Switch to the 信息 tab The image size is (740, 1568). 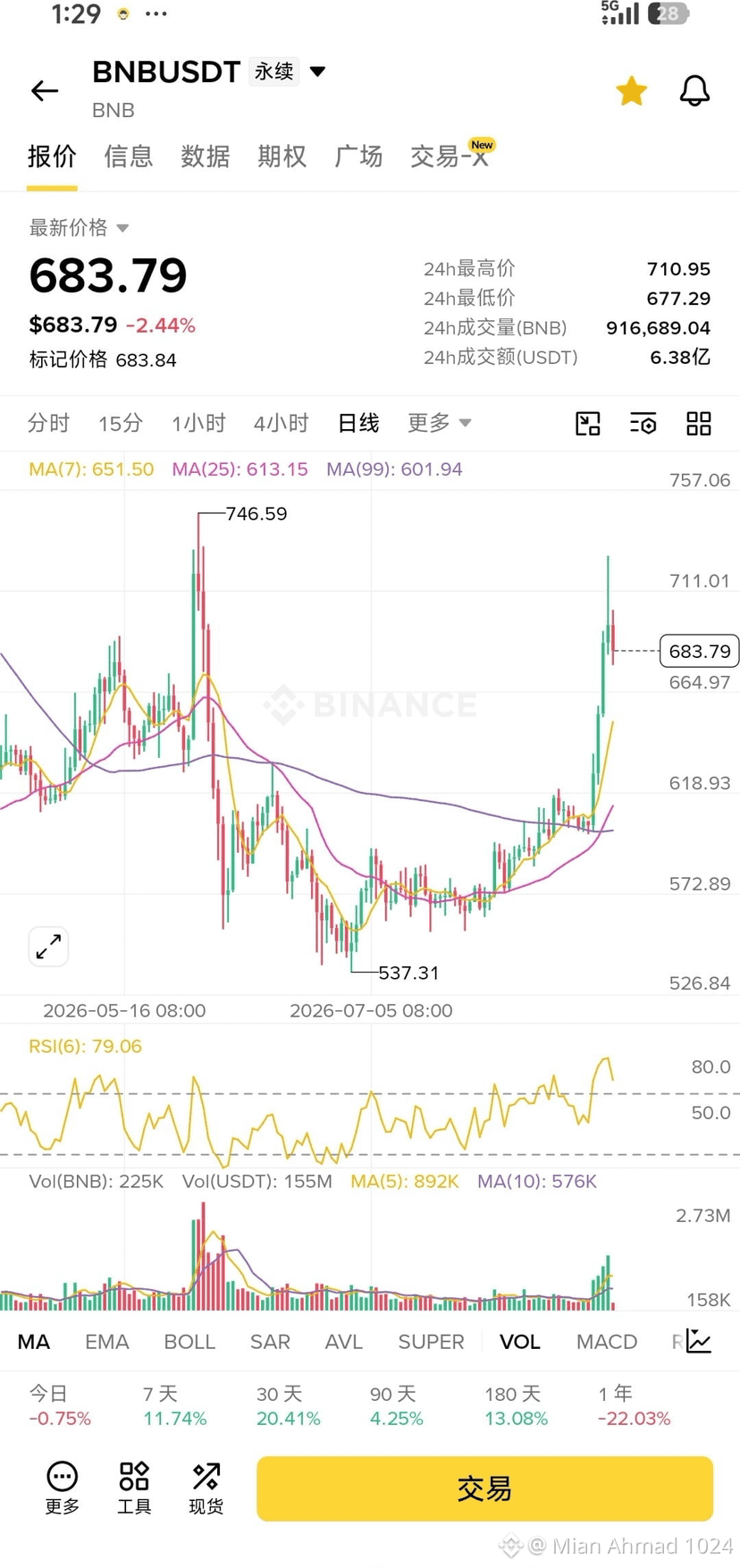point(129,156)
